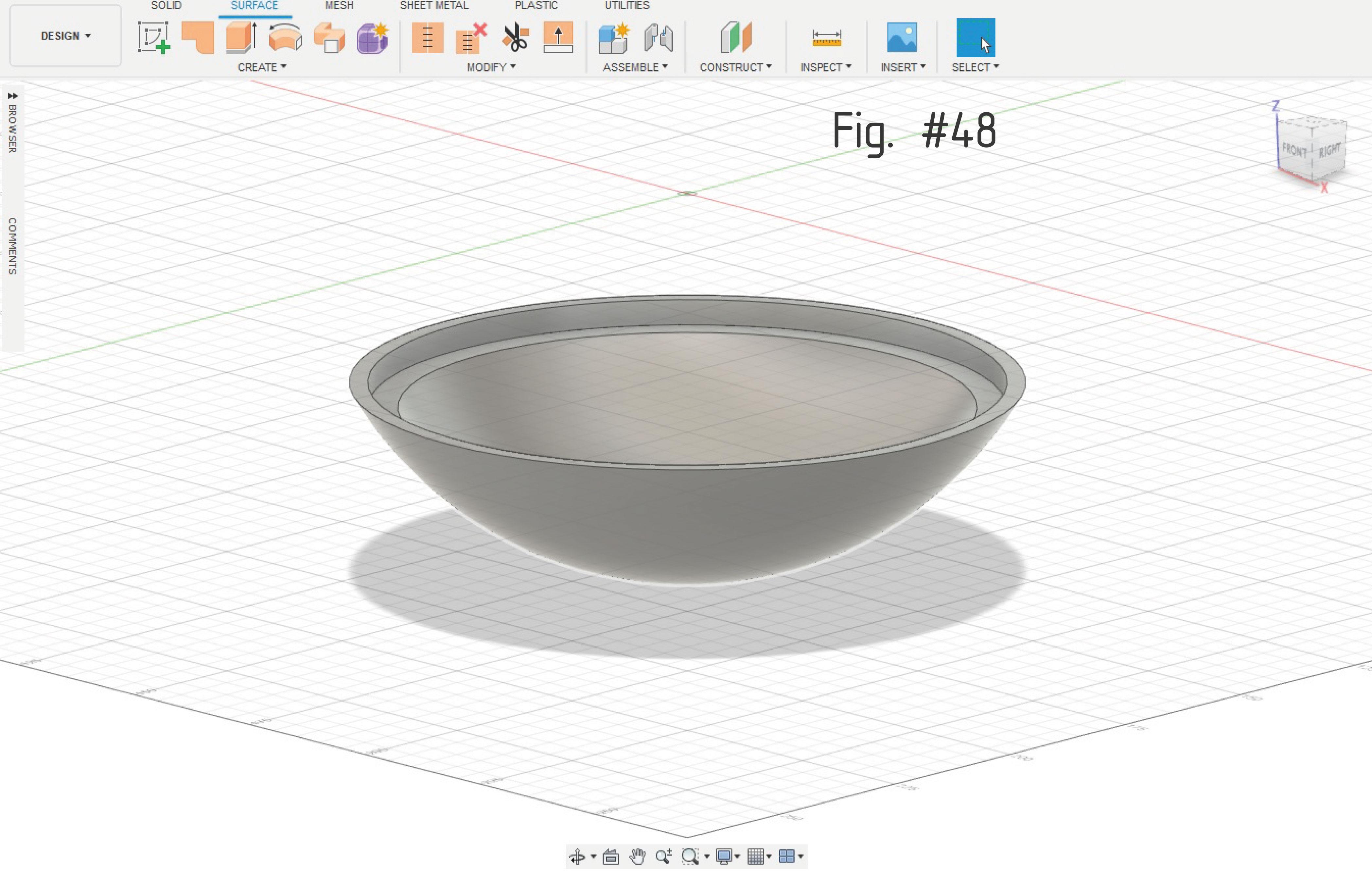Open the DESIGN workspace switcher
Image resolution: width=1372 pixels, height=871 pixels.
point(64,36)
